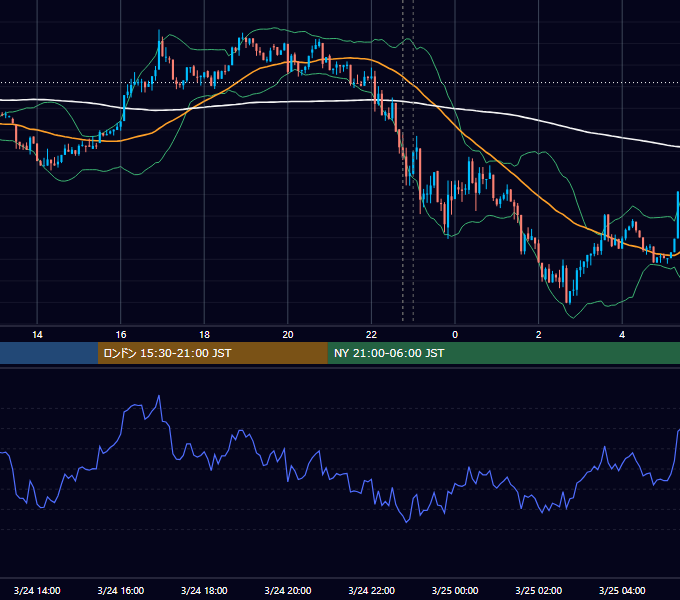The width and height of the screenshot is (680, 600).
Task: Click the 20 hour label on time axis
Action: [288, 335]
